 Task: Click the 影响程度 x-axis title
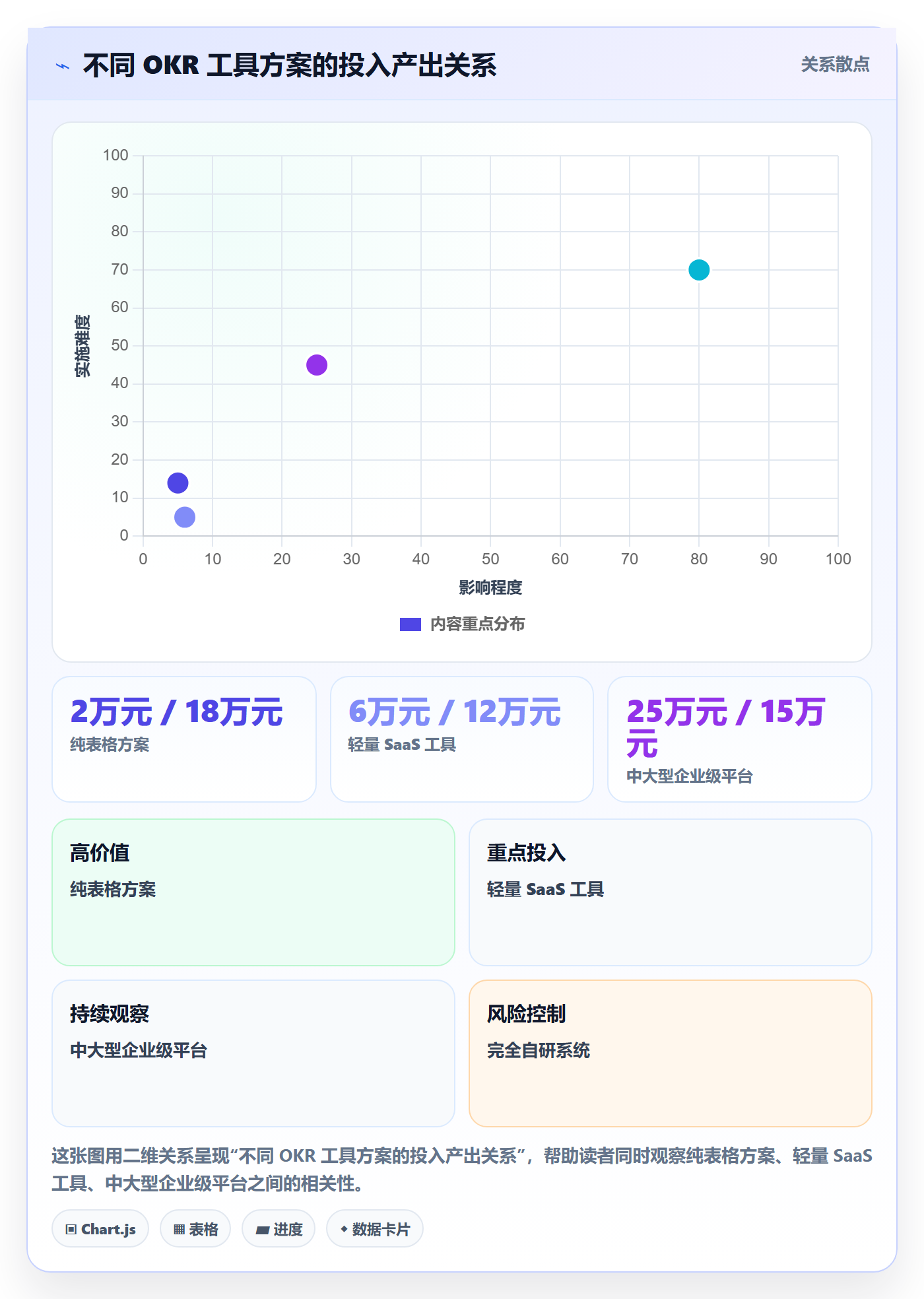(490, 587)
